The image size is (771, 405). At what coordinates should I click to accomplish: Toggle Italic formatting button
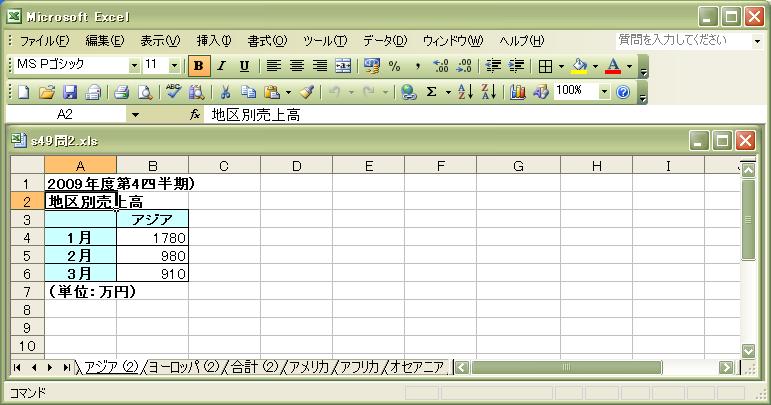pos(222,66)
